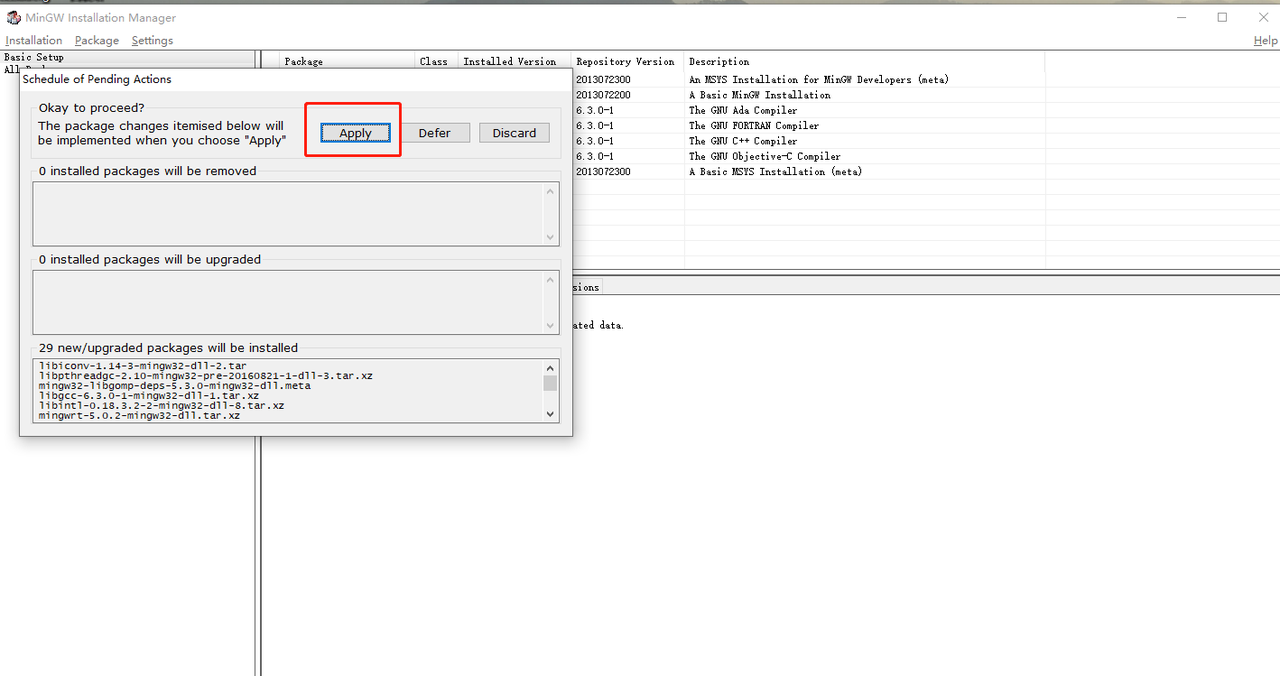Maximize the MinGW Installation Manager window

coord(1222,17)
